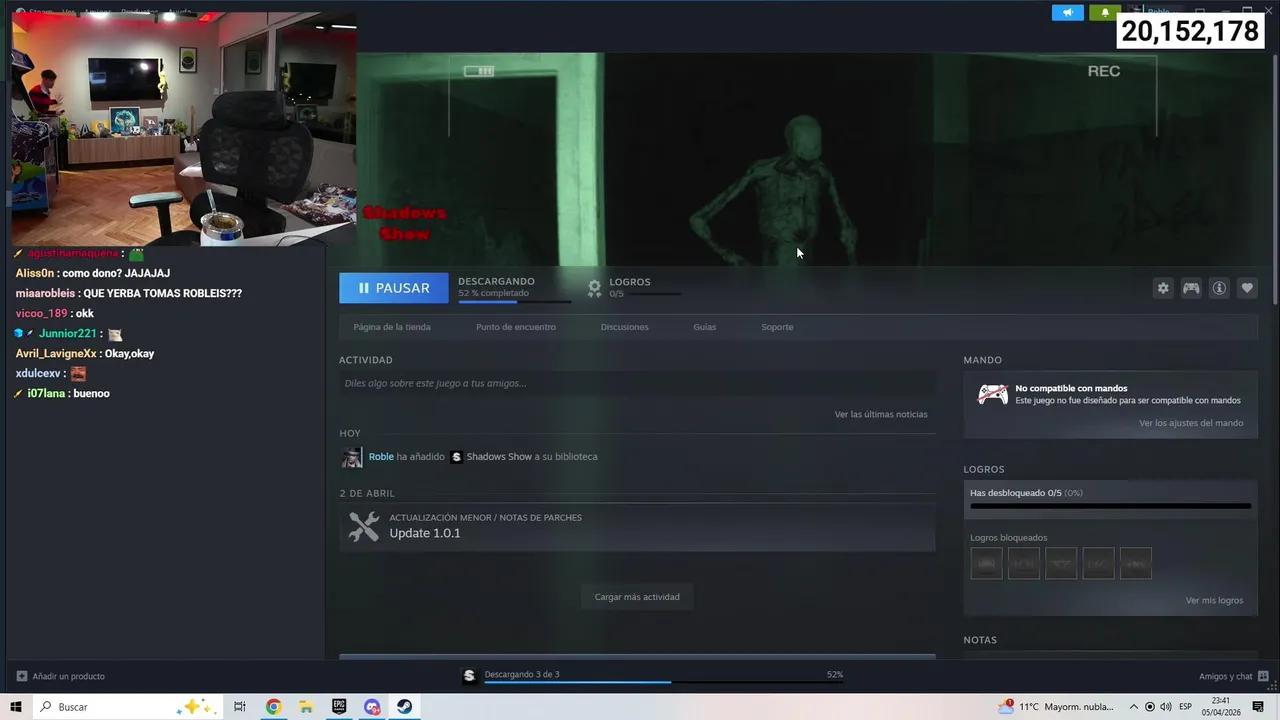The width and height of the screenshot is (1280, 720).
Task: Open the game info icon
Action: click(x=1219, y=288)
